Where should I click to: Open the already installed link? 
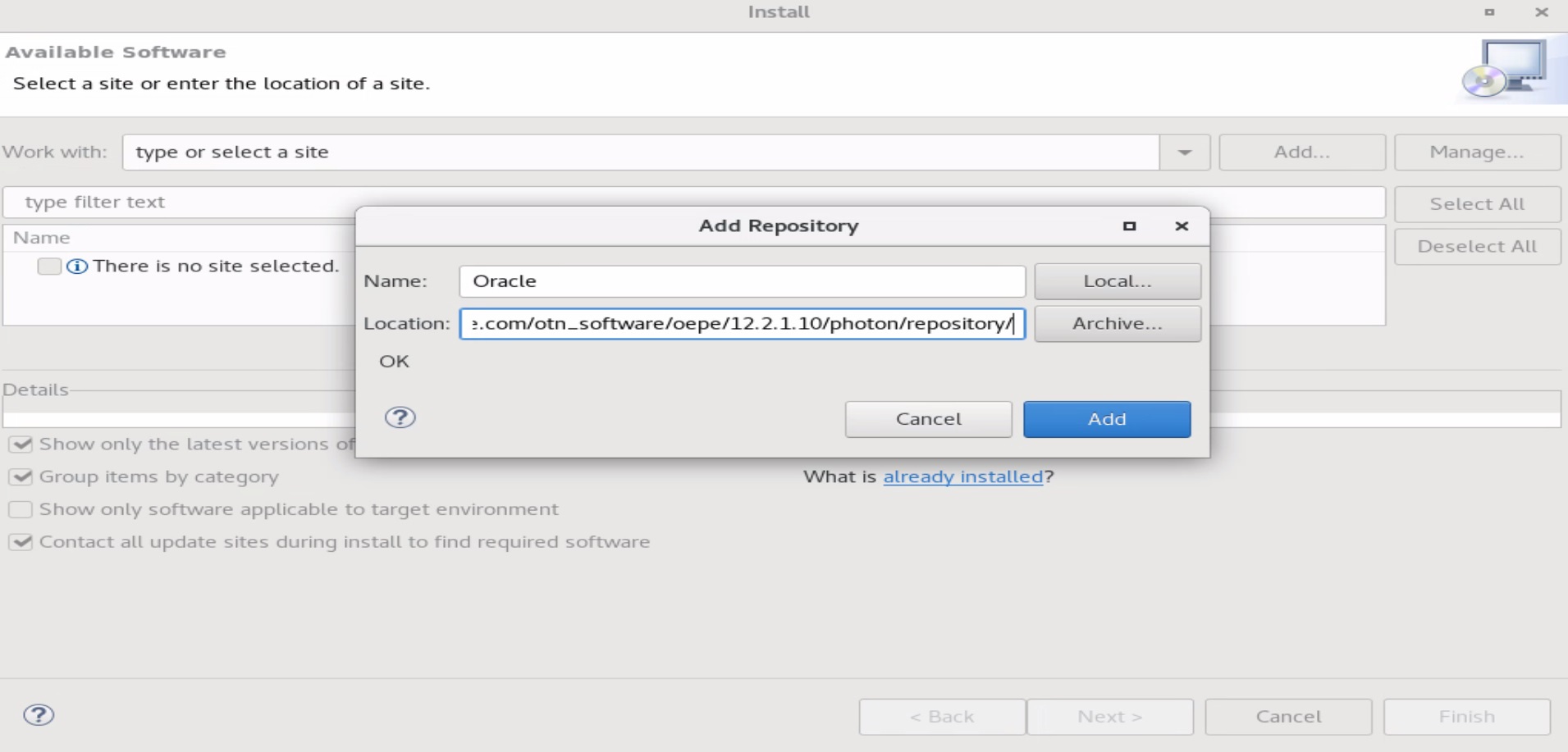tap(962, 477)
